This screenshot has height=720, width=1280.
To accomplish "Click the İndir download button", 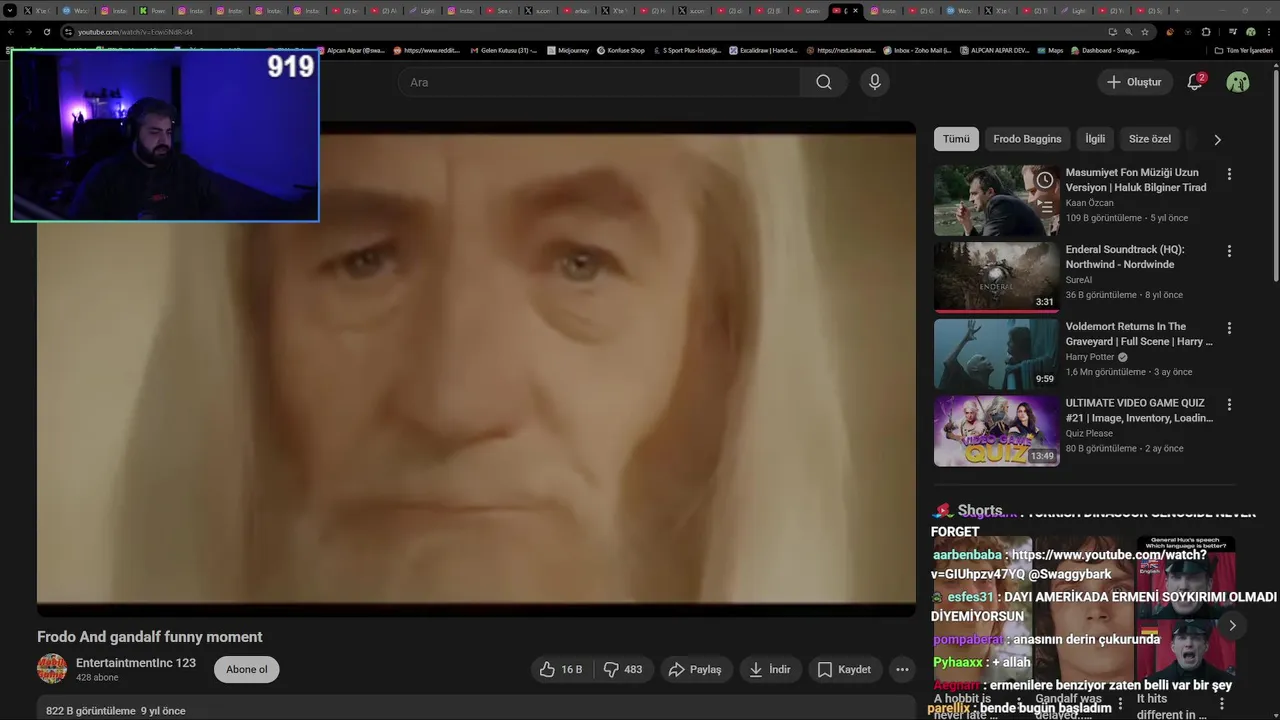I will pyautogui.click(x=770, y=669).
